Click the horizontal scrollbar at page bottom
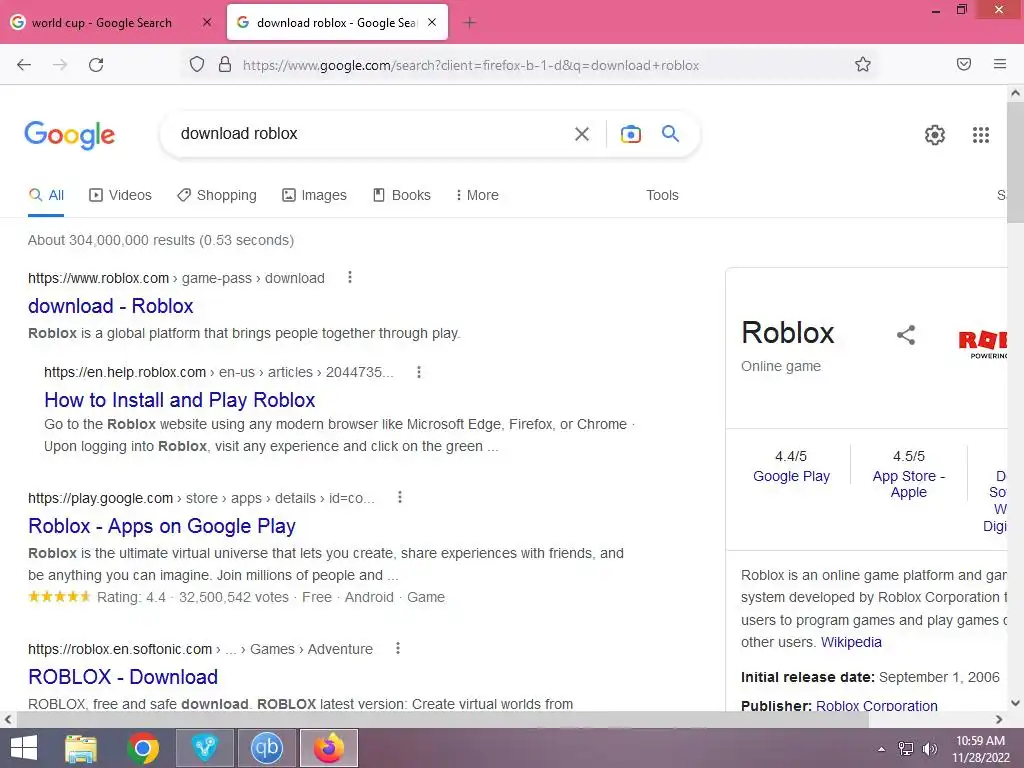1024x768 pixels. [x=442, y=719]
